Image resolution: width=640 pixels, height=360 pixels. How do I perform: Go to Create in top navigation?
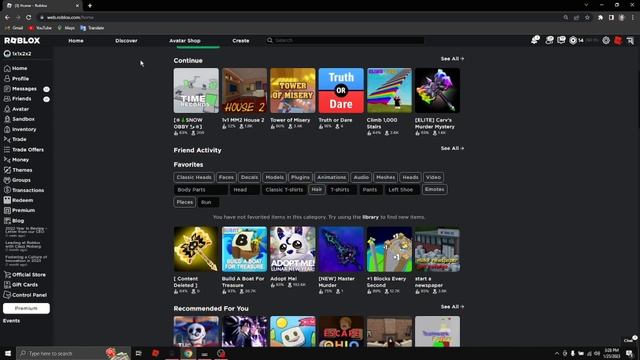[241, 41]
